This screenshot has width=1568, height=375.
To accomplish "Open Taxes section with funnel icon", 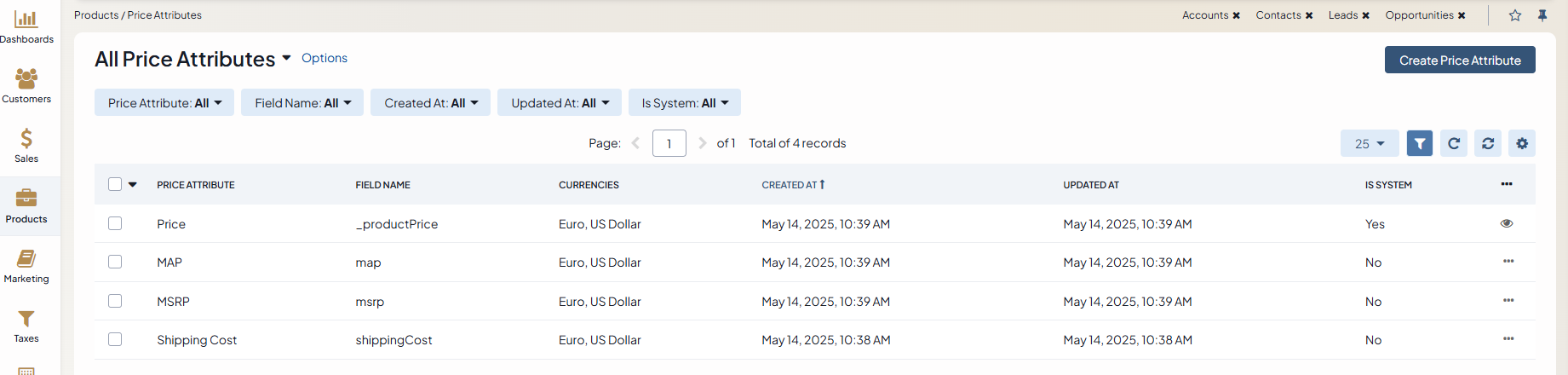I will coord(26,326).
